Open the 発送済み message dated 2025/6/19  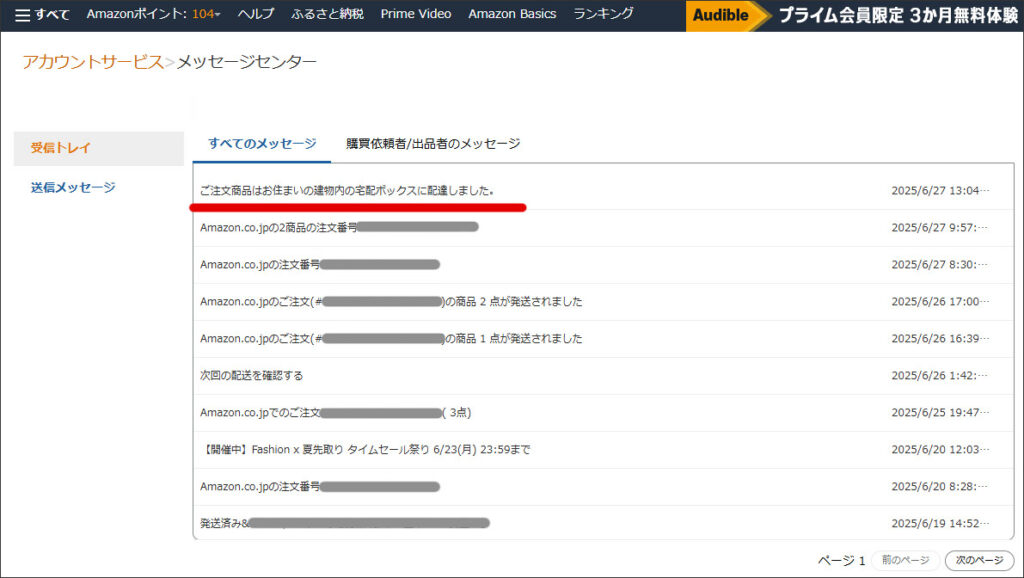click(x=603, y=522)
